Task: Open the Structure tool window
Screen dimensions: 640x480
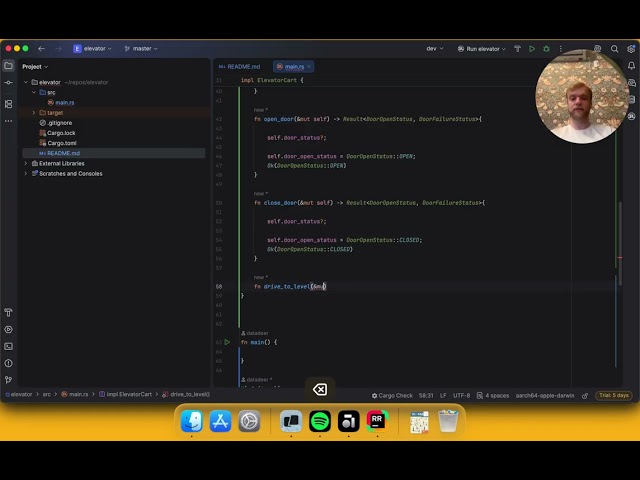Action: point(8,104)
